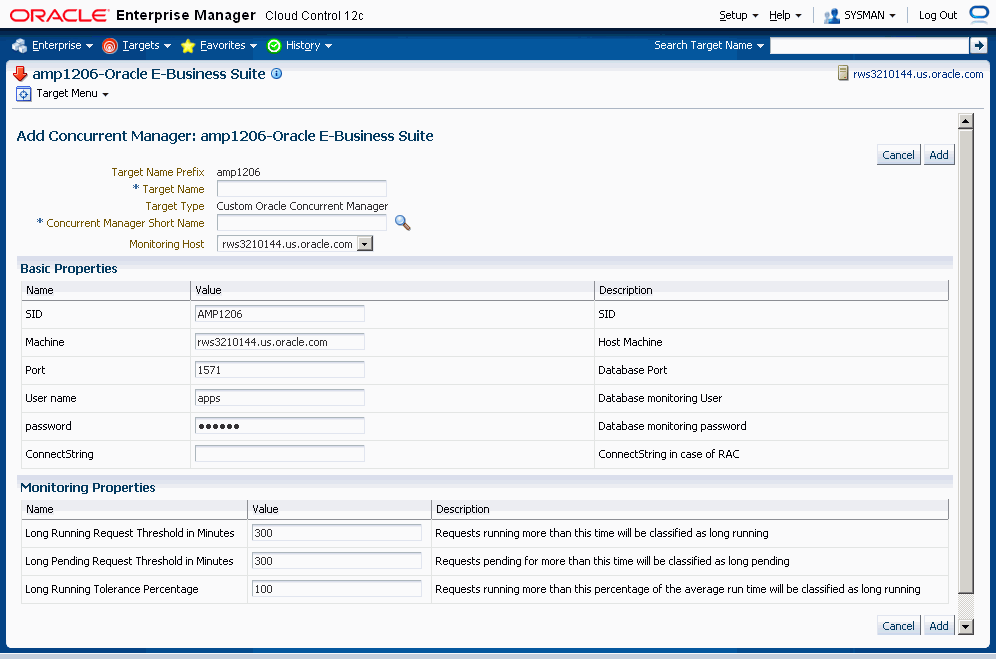
Task: Open the Targets menu
Action: pyautogui.click(x=147, y=46)
